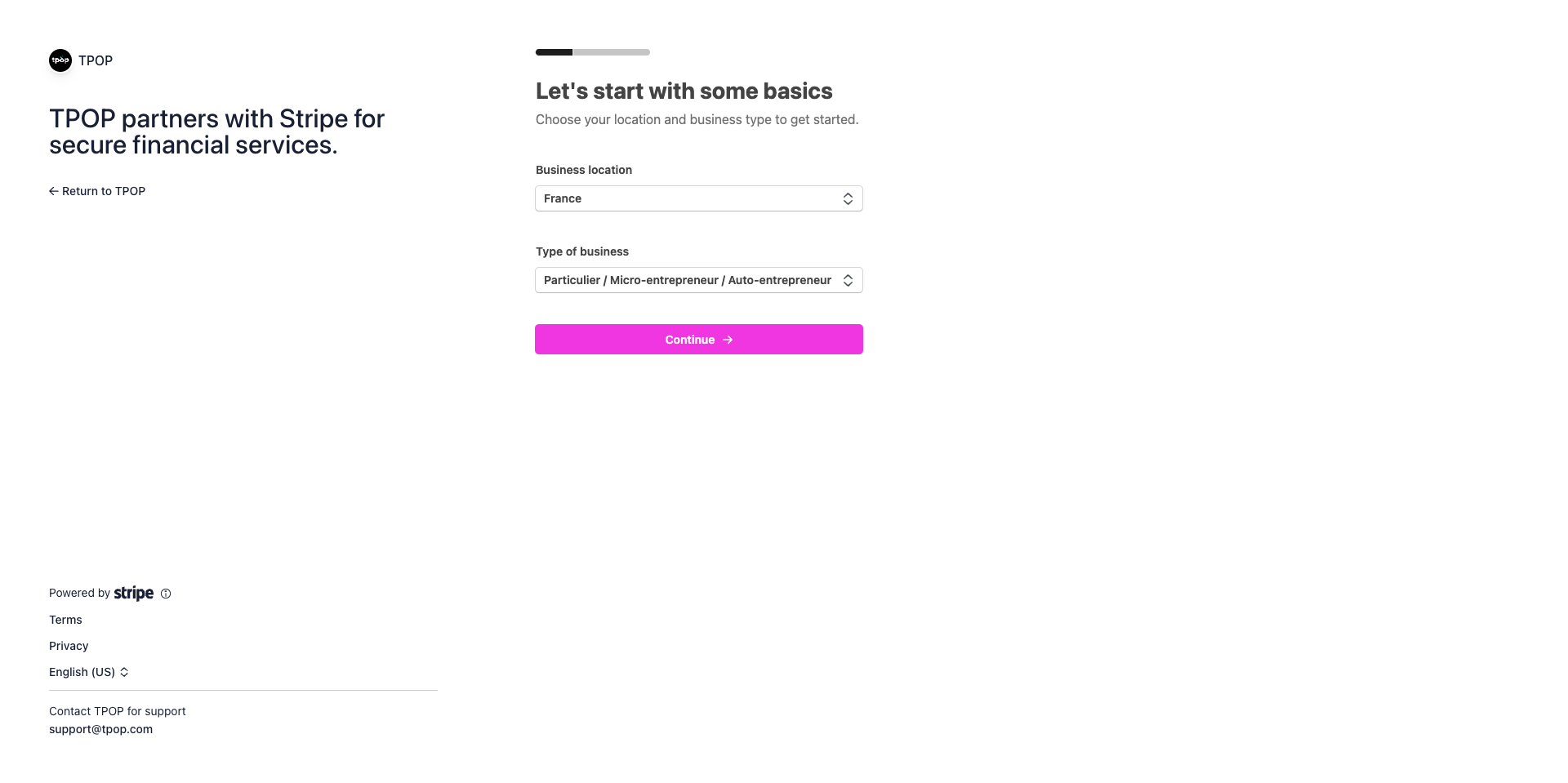The height and width of the screenshot is (783, 1568).
Task: Click the chevron beside English (US)
Action: point(124,672)
